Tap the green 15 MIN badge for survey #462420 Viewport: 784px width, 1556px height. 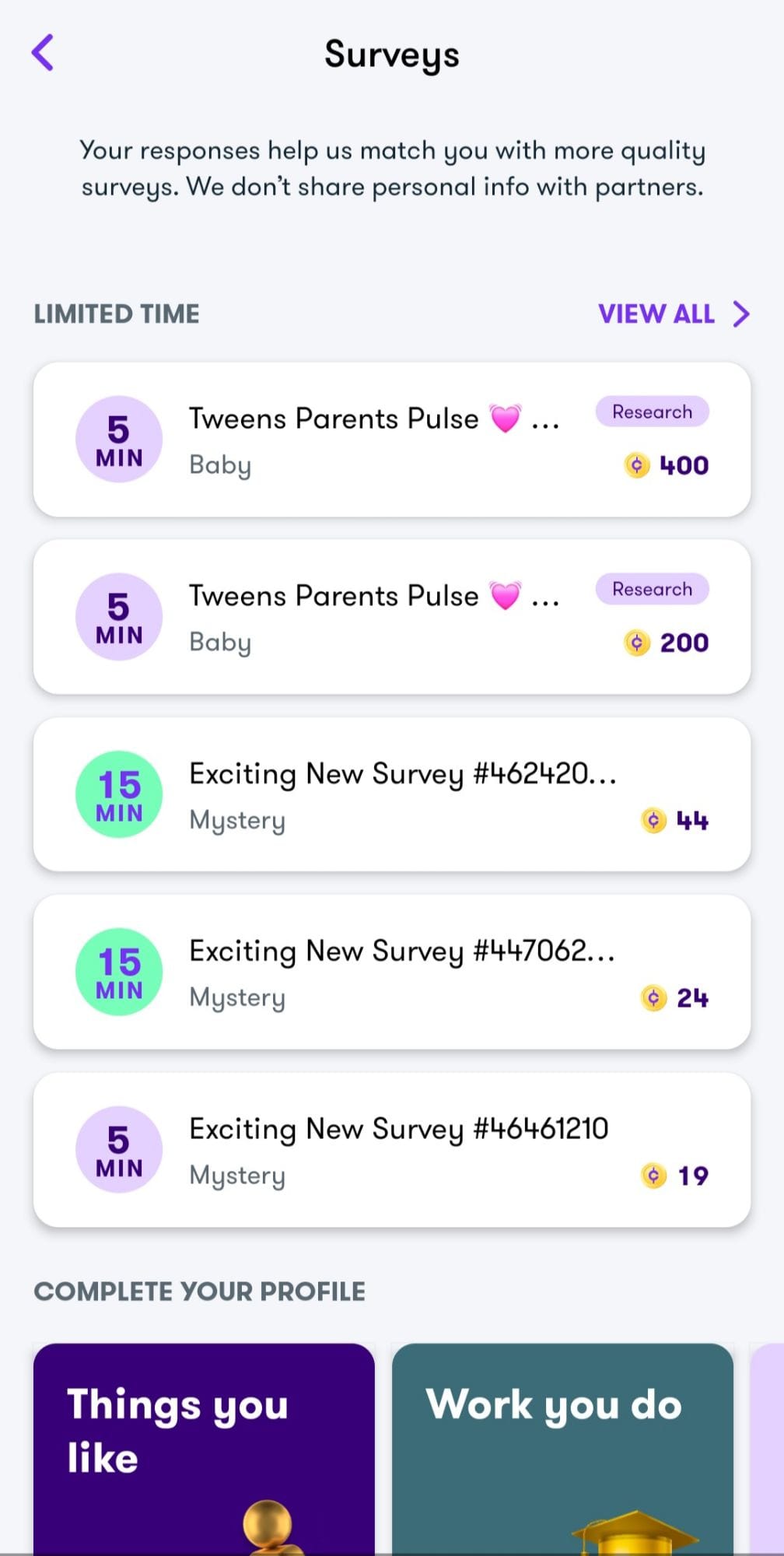click(x=119, y=794)
